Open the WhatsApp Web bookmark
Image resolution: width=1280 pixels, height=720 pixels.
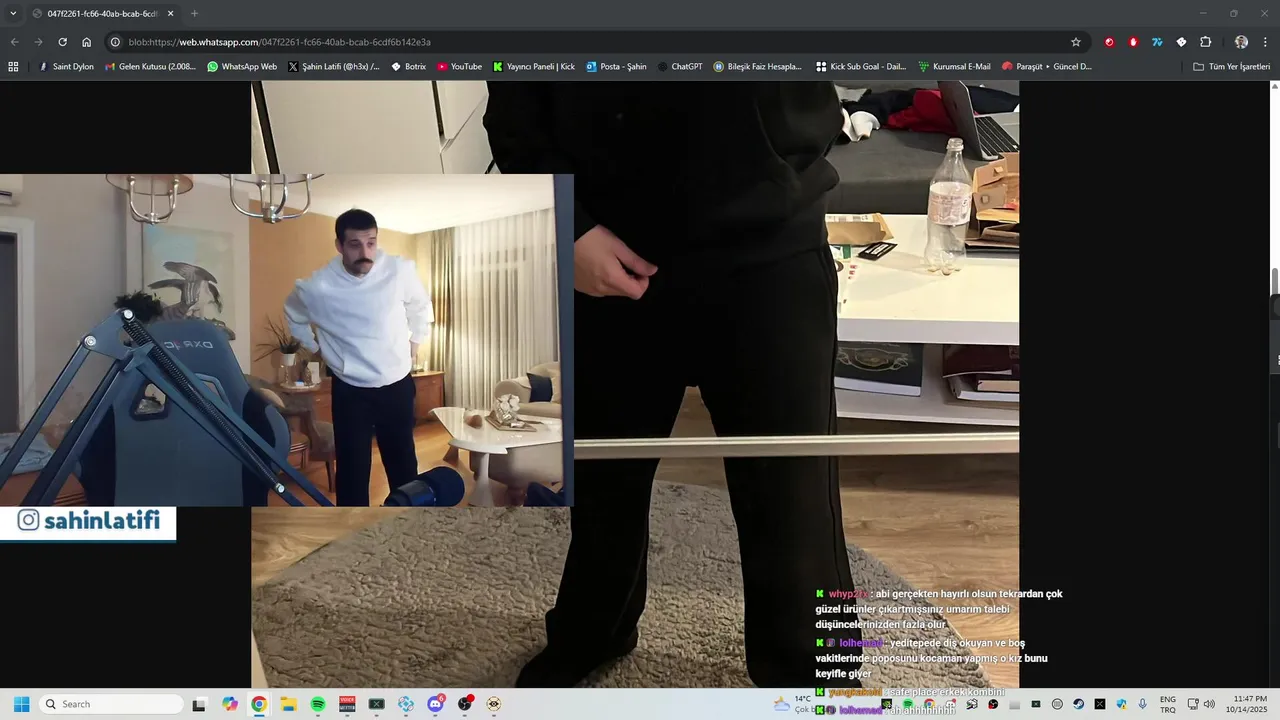click(242, 67)
